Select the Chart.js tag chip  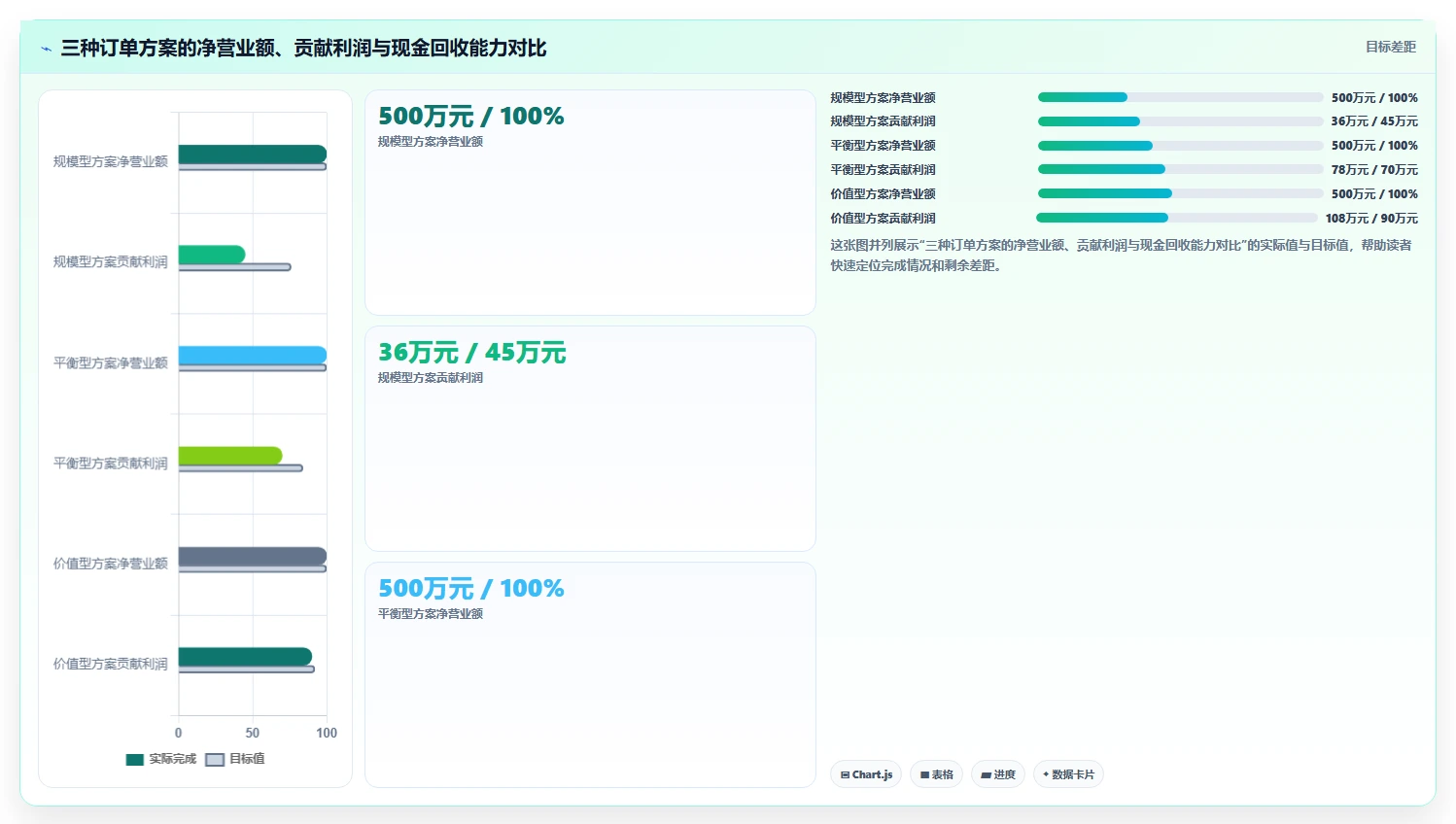point(866,774)
